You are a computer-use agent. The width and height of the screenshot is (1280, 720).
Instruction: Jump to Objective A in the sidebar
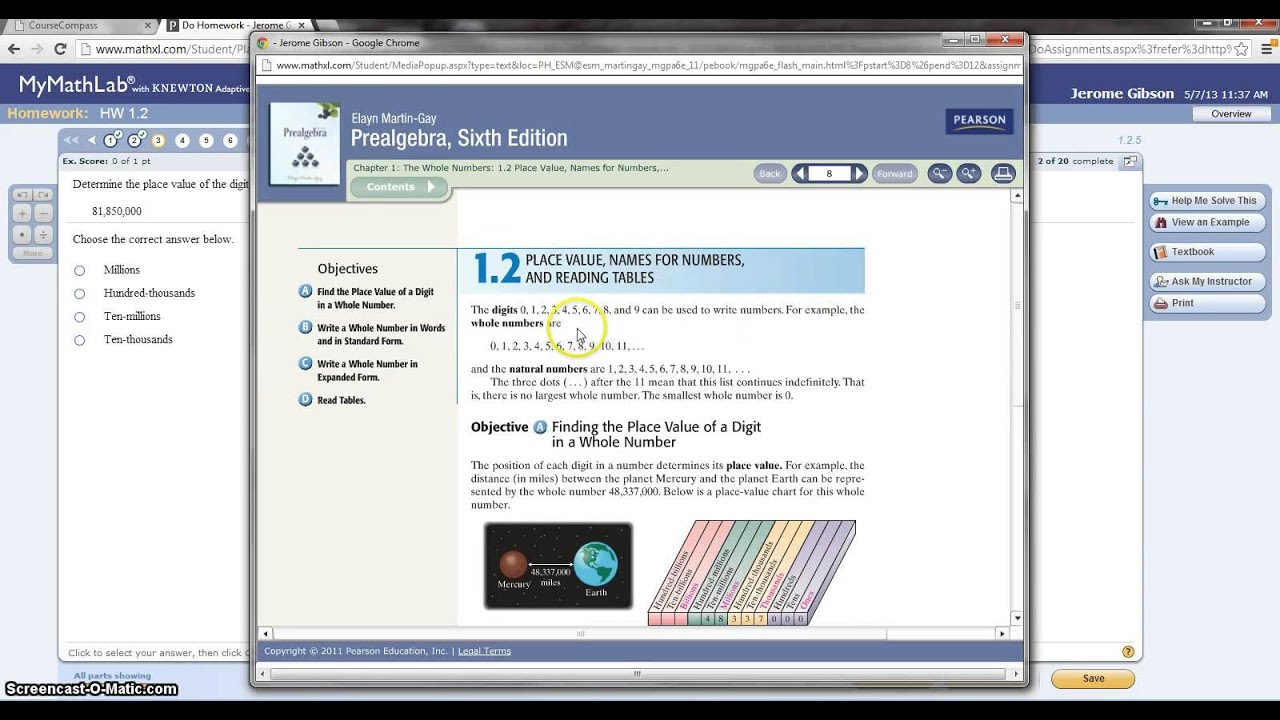(x=368, y=298)
